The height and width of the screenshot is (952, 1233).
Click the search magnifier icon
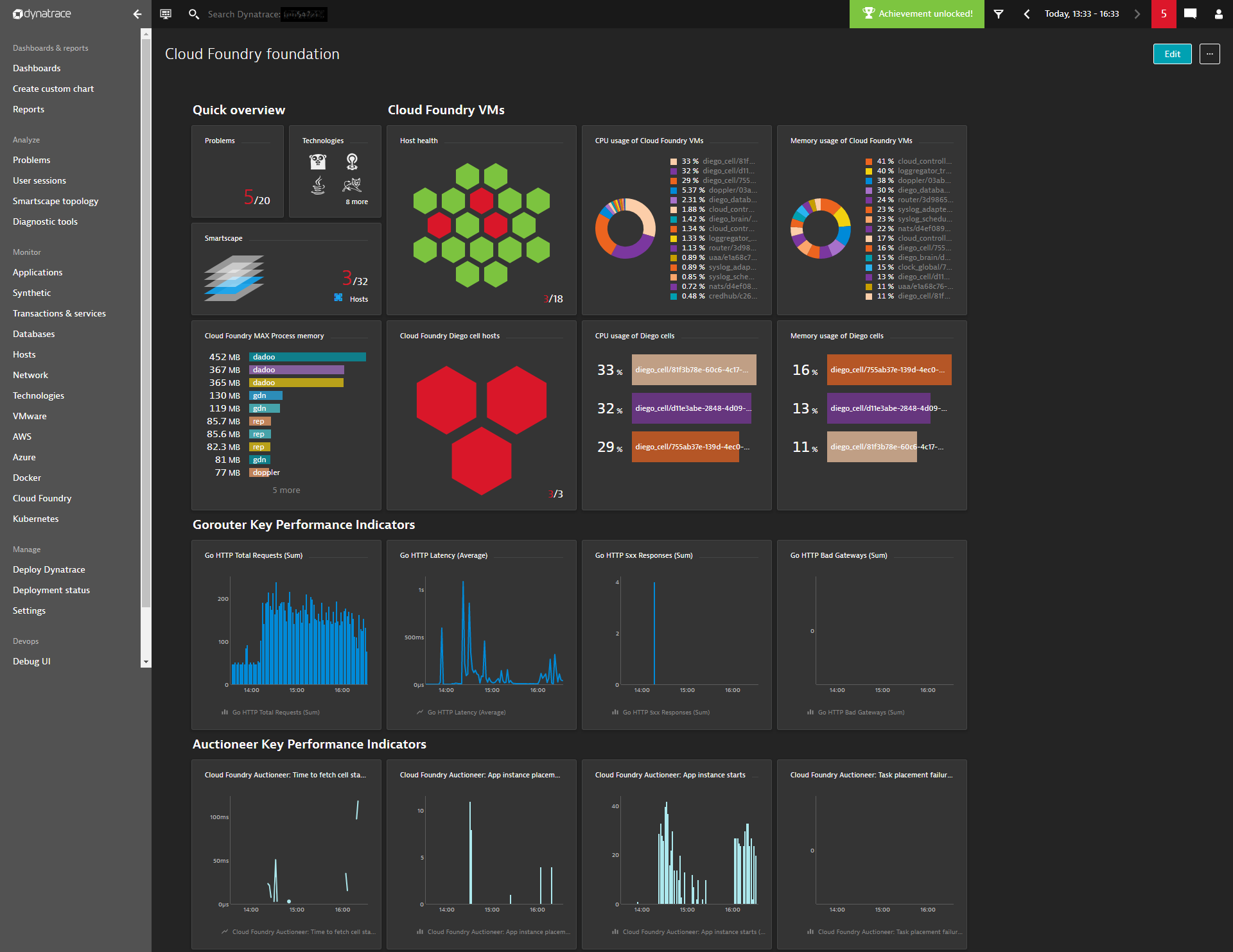pyautogui.click(x=193, y=13)
